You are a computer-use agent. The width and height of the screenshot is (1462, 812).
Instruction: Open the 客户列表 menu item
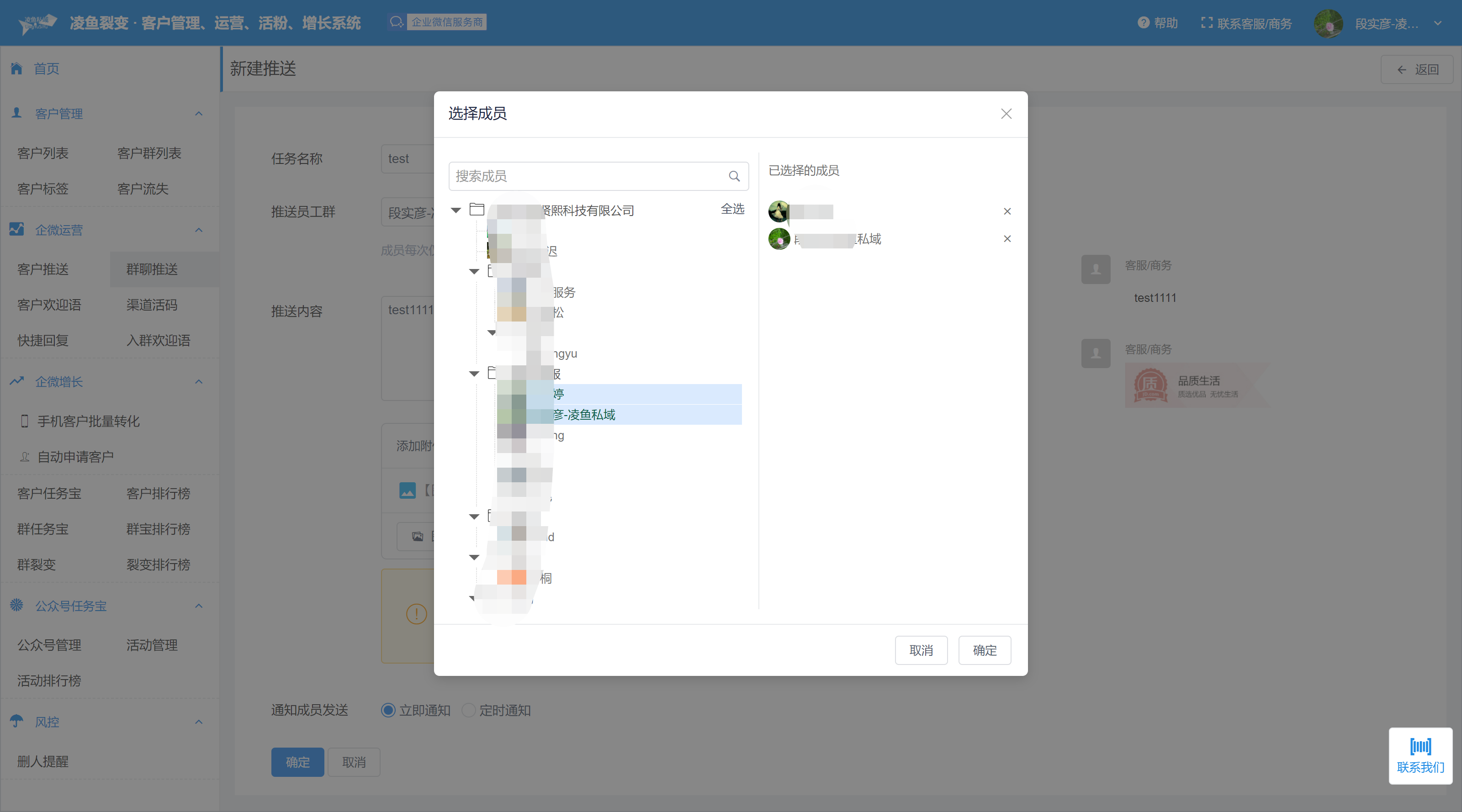coord(42,153)
